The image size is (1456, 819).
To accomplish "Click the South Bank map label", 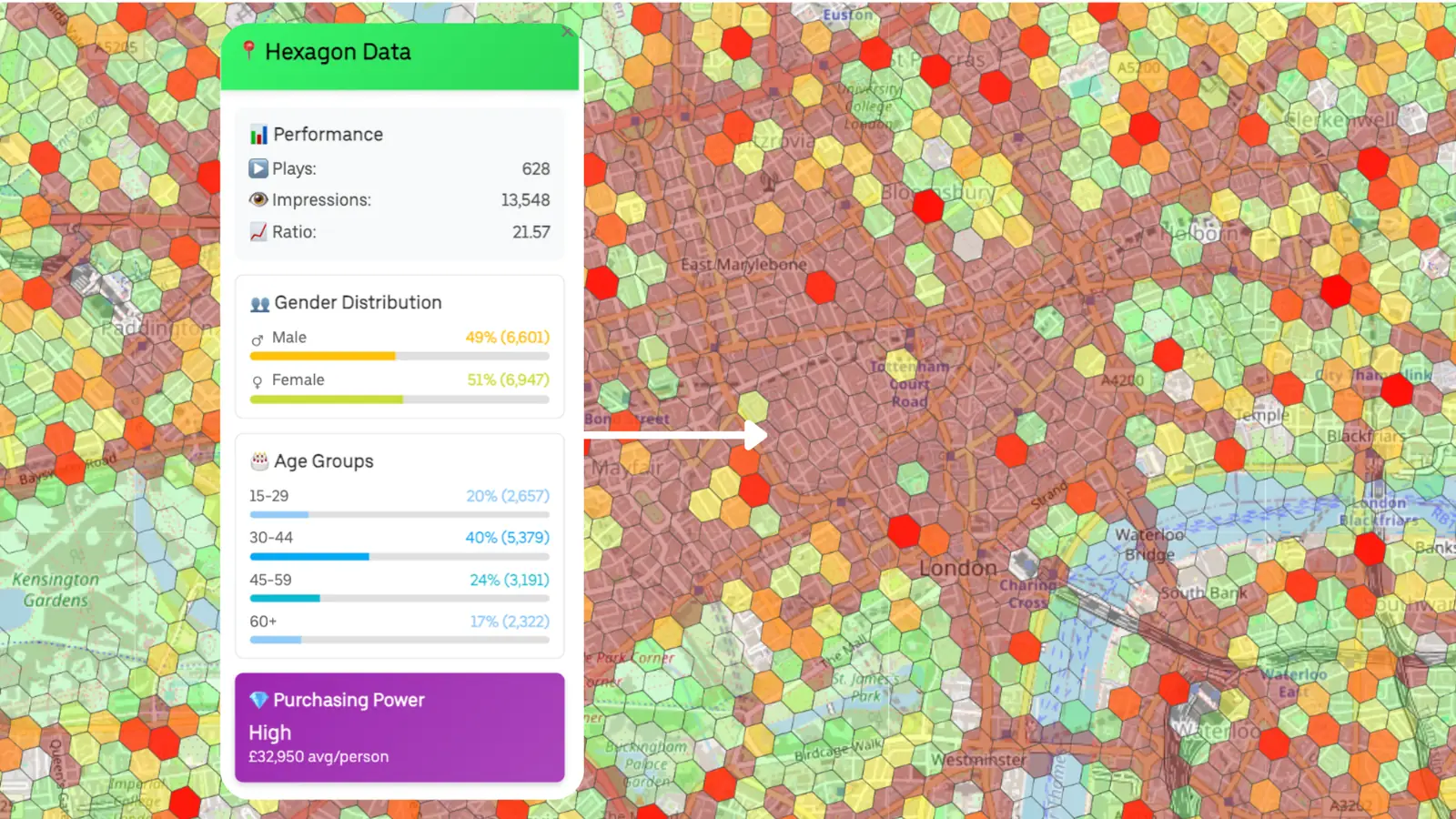I will pyautogui.click(x=1203, y=592).
